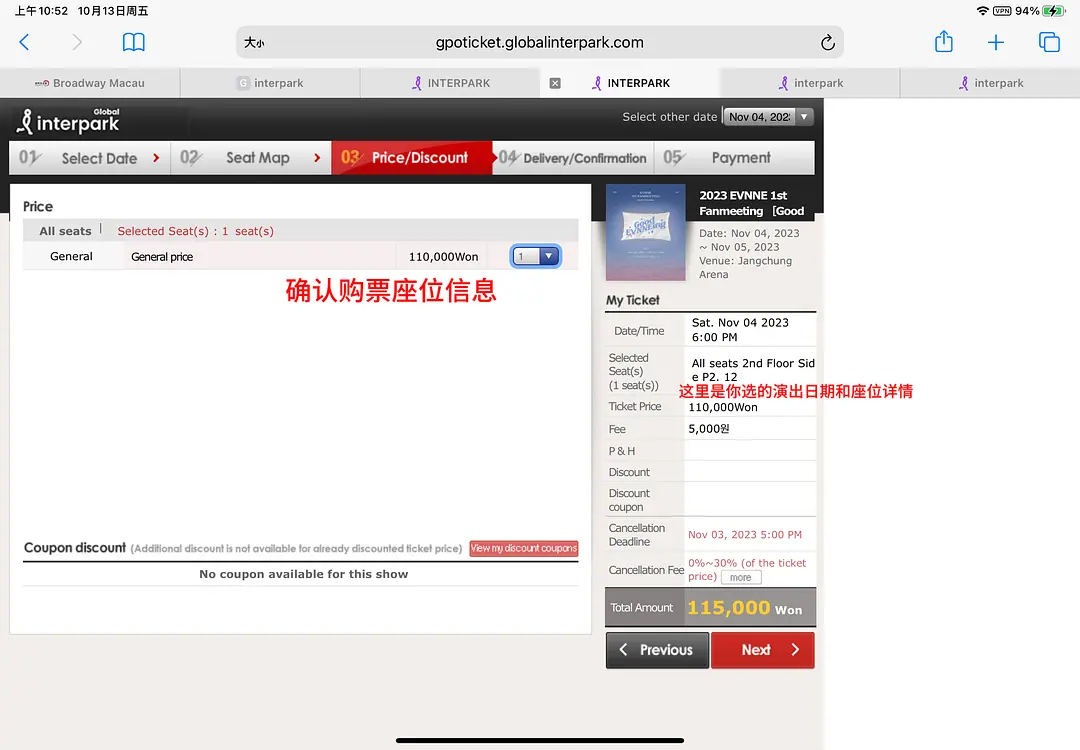1080x750 pixels.
Task: Go to step 01 Select Date
Action: 90,158
